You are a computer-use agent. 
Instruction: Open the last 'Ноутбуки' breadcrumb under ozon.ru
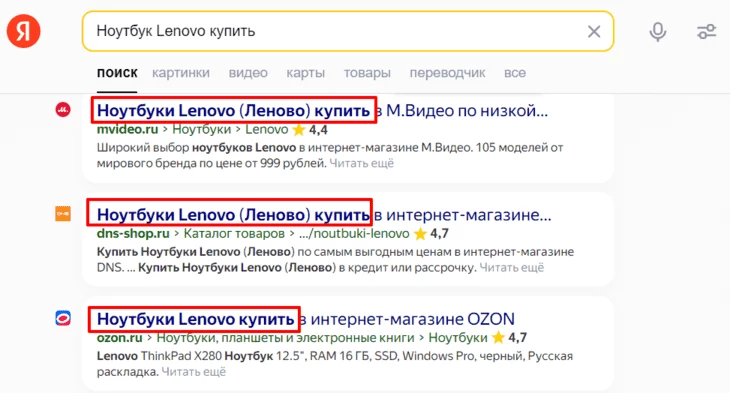coord(458,338)
